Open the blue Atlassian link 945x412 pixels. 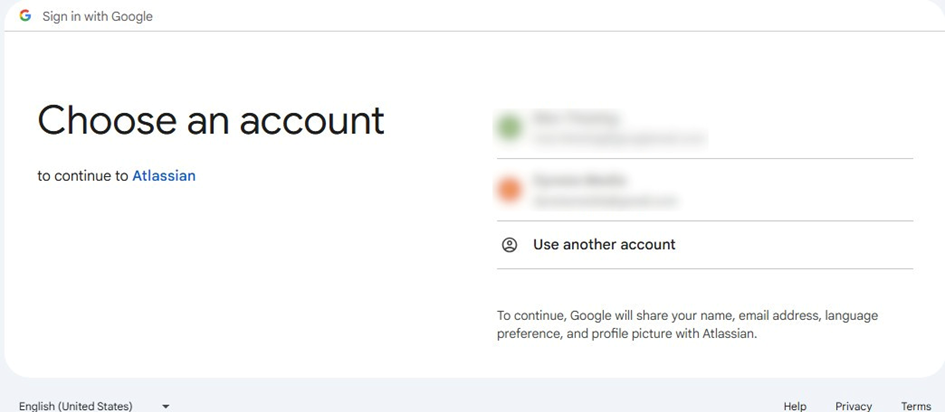tap(164, 176)
